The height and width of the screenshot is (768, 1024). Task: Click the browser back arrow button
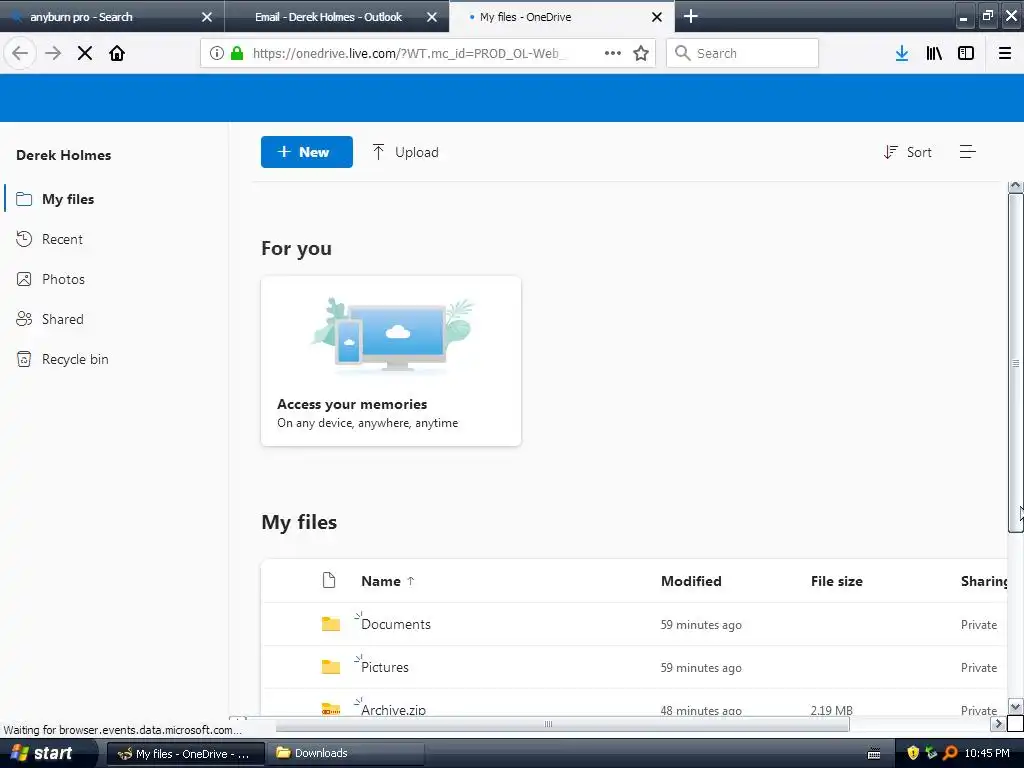20,53
